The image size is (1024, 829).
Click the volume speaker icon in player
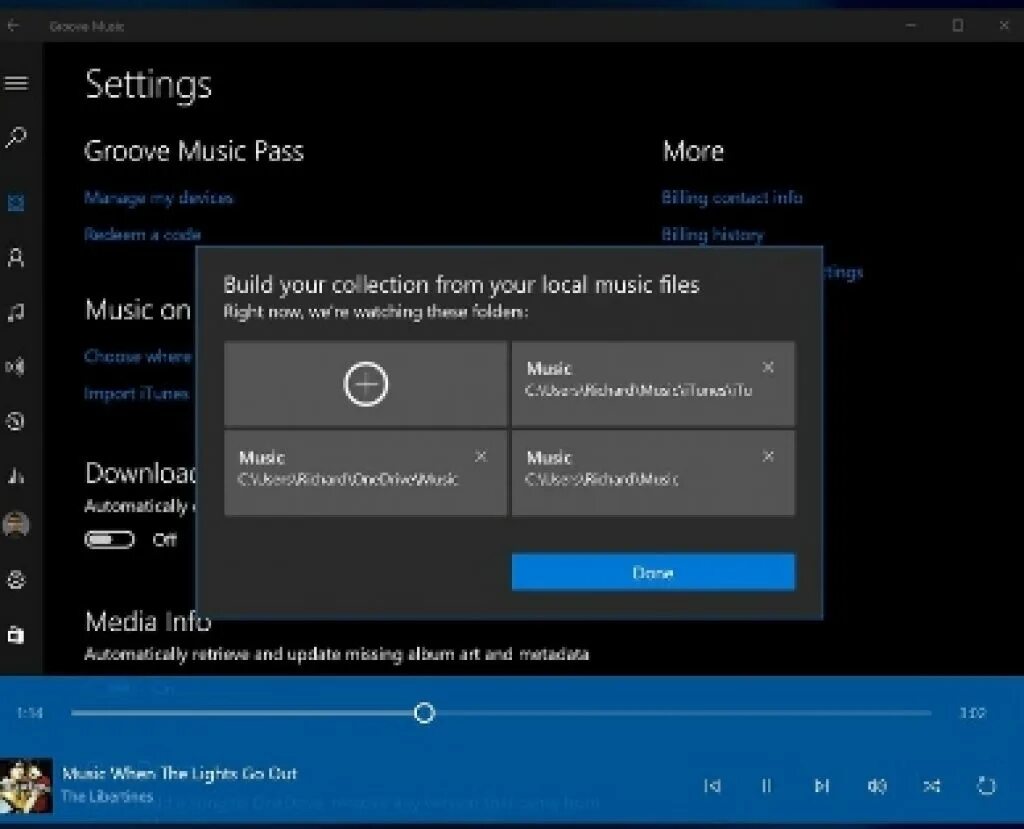(x=876, y=785)
